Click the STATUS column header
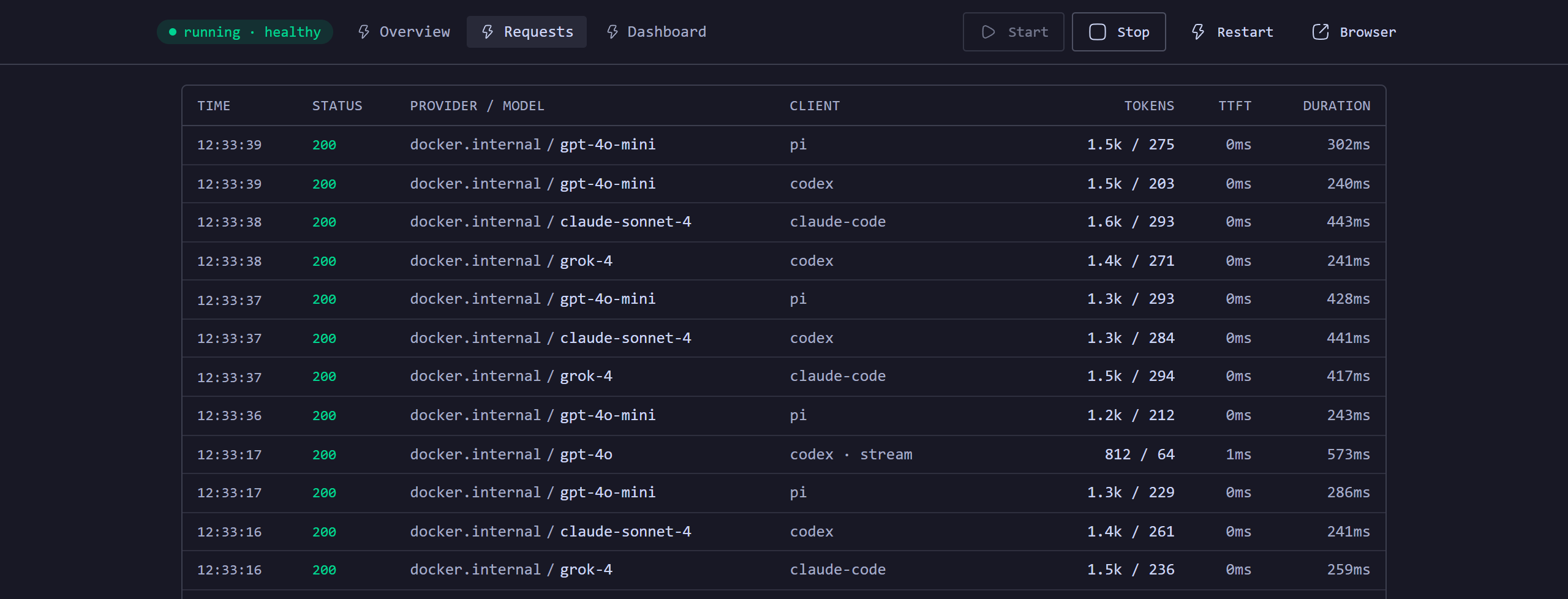 tap(337, 106)
